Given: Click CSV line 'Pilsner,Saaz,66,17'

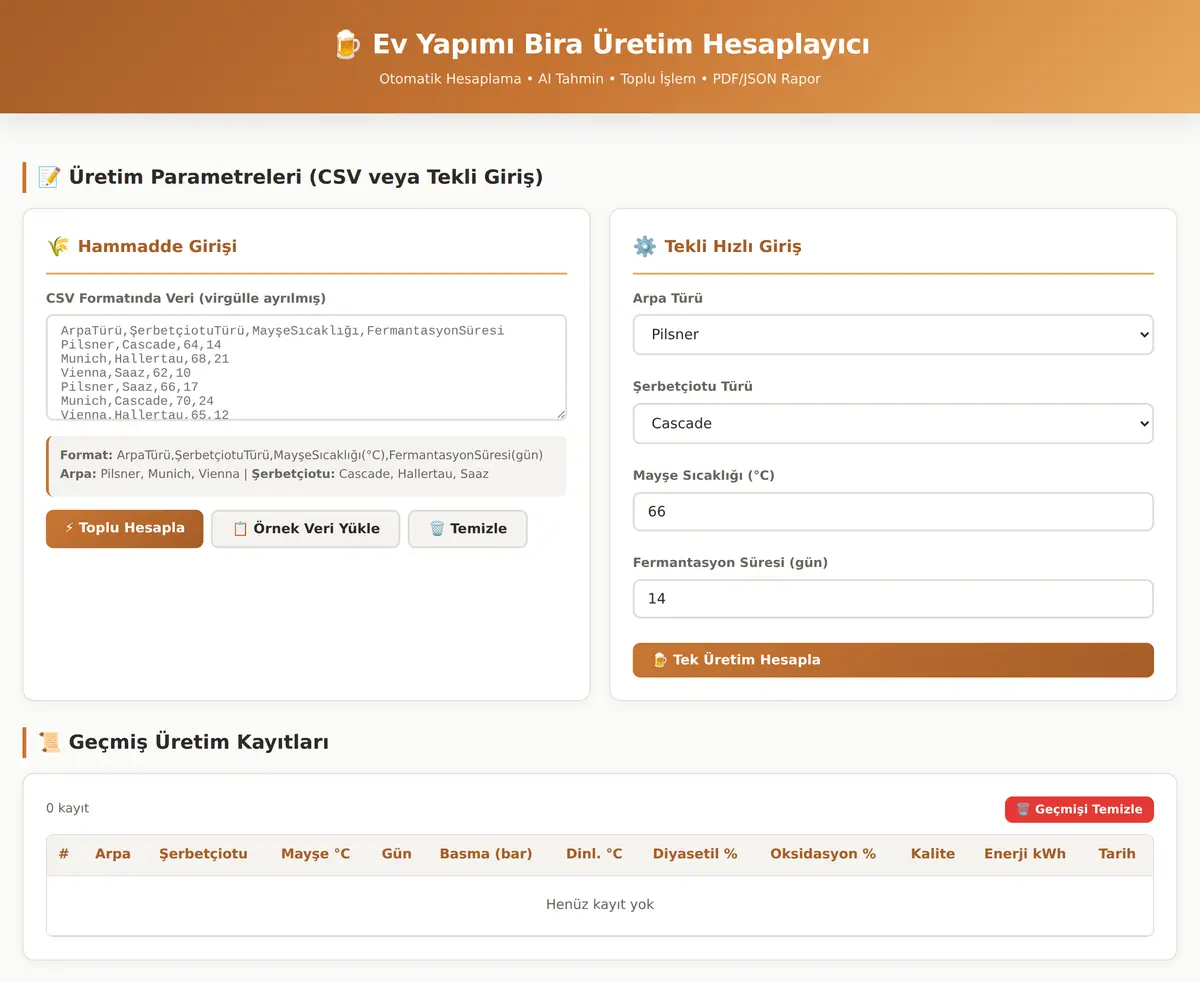Looking at the screenshot, I should coord(129,386).
